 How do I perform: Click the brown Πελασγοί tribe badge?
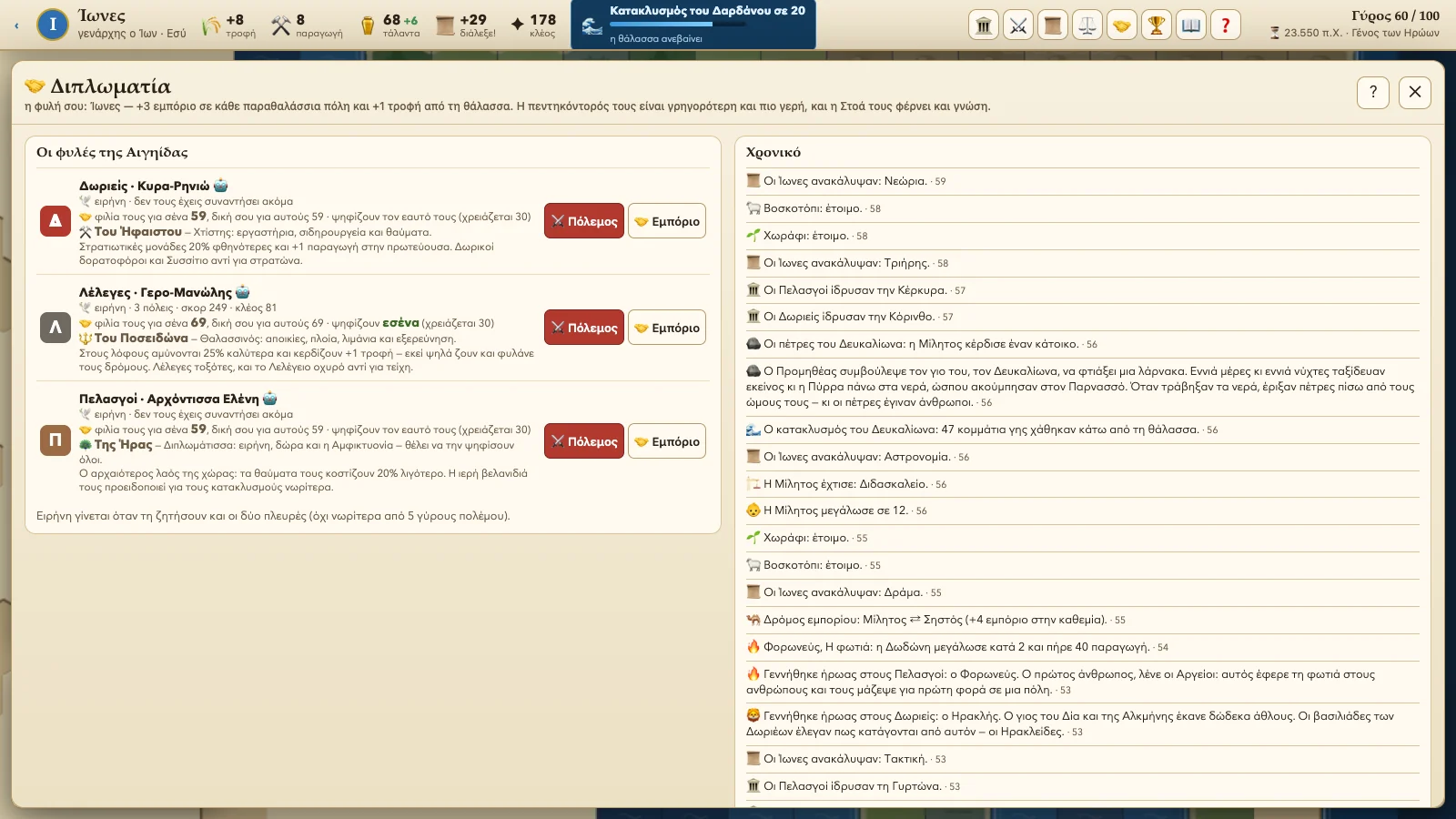point(56,440)
